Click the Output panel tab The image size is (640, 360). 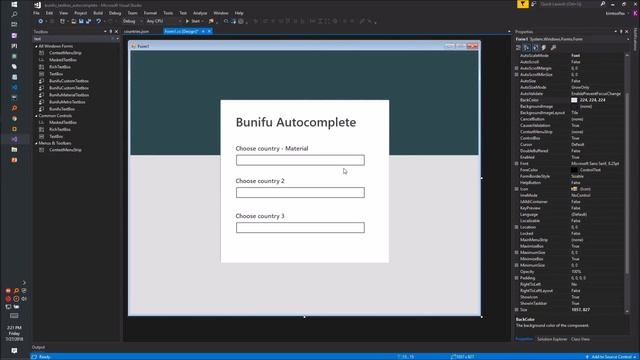pyautogui.click(x=38, y=347)
